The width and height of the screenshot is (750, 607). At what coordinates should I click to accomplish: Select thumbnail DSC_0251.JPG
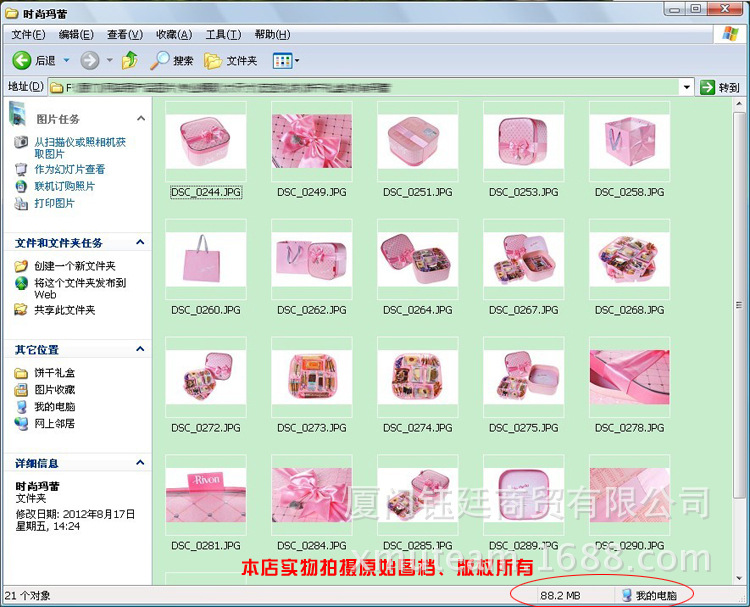tap(418, 142)
